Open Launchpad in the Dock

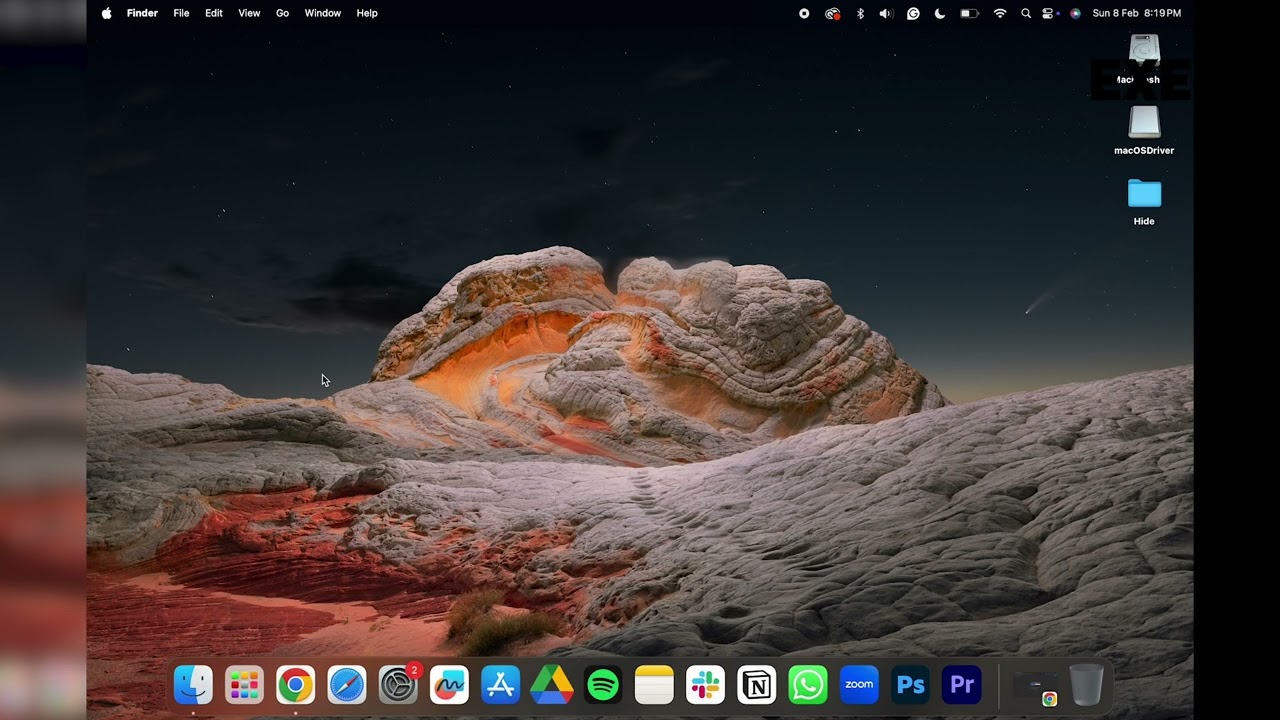tap(244, 685)
